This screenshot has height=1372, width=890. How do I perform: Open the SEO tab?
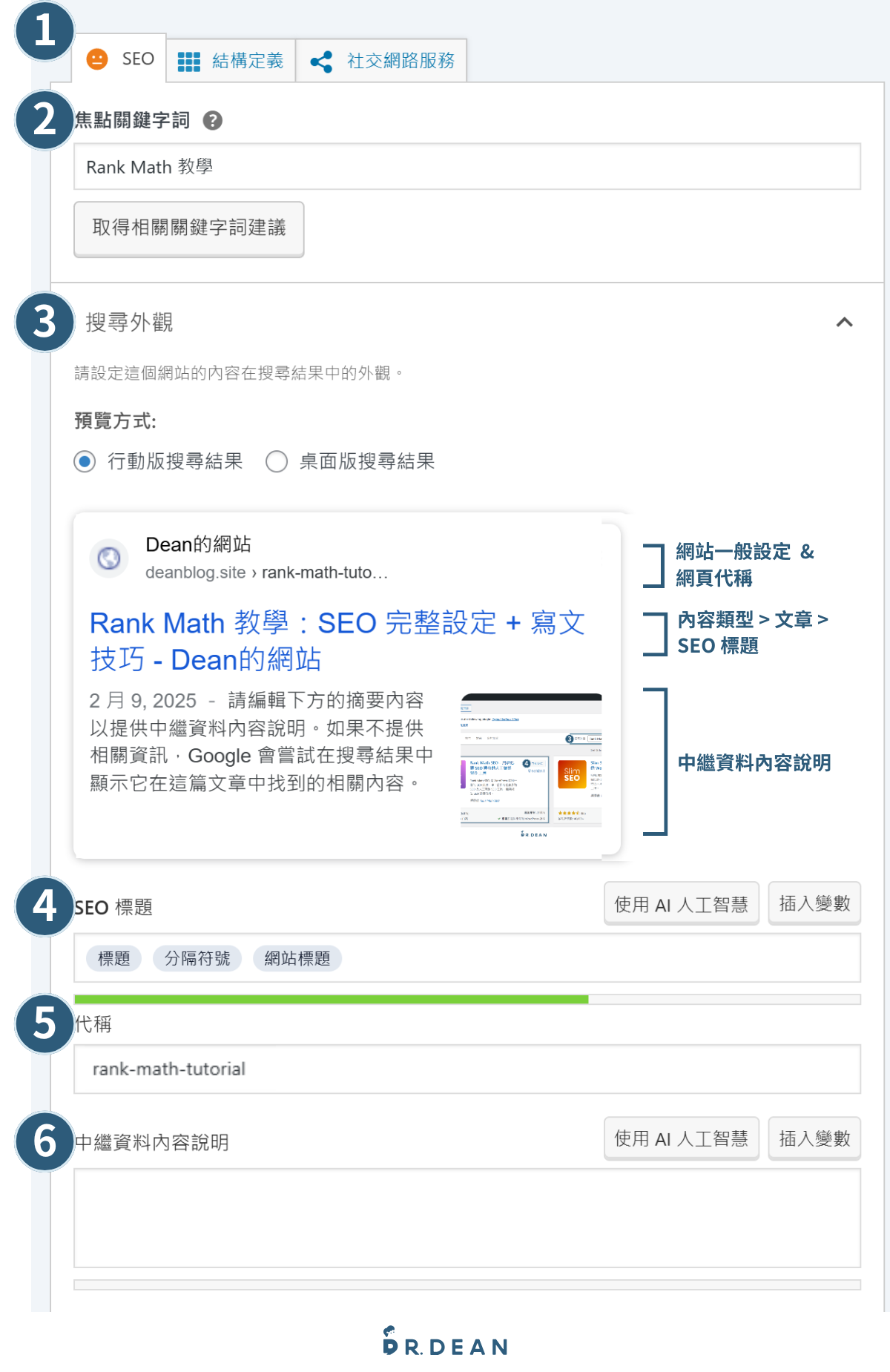coord(119,59)
